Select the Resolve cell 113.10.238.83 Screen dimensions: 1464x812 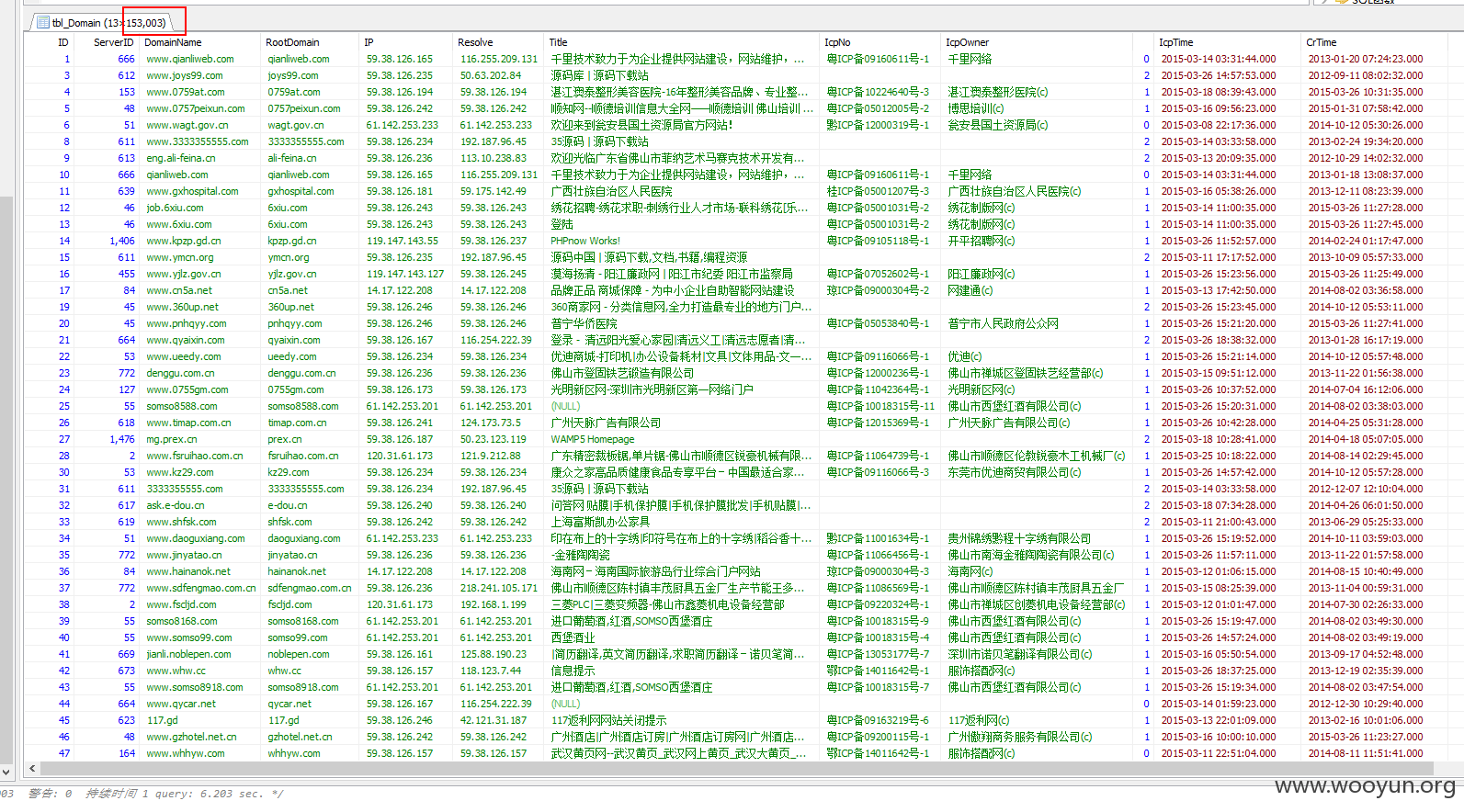(494, 158)
